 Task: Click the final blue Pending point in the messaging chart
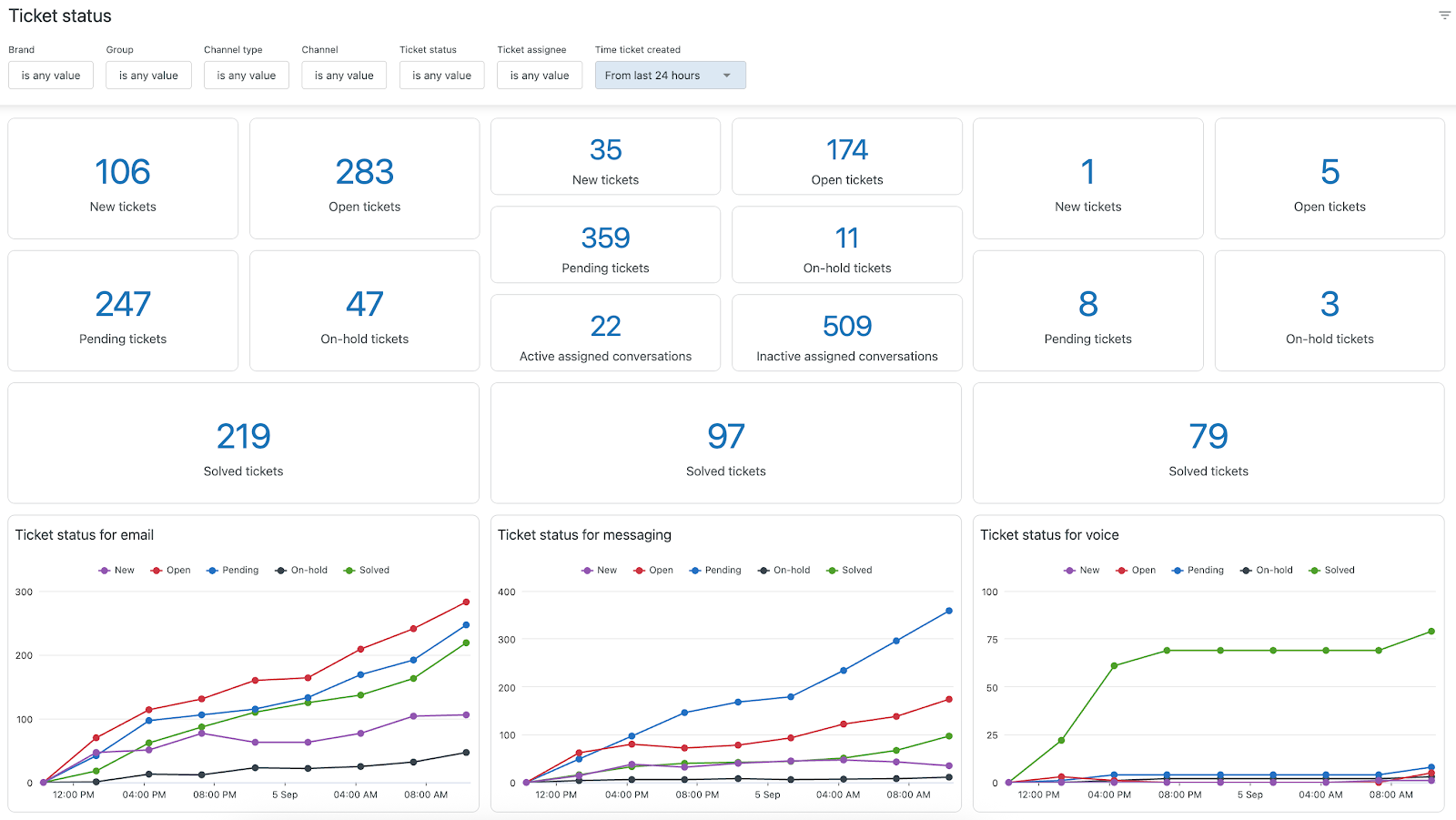pyautogui.click(x=949, y=611)
